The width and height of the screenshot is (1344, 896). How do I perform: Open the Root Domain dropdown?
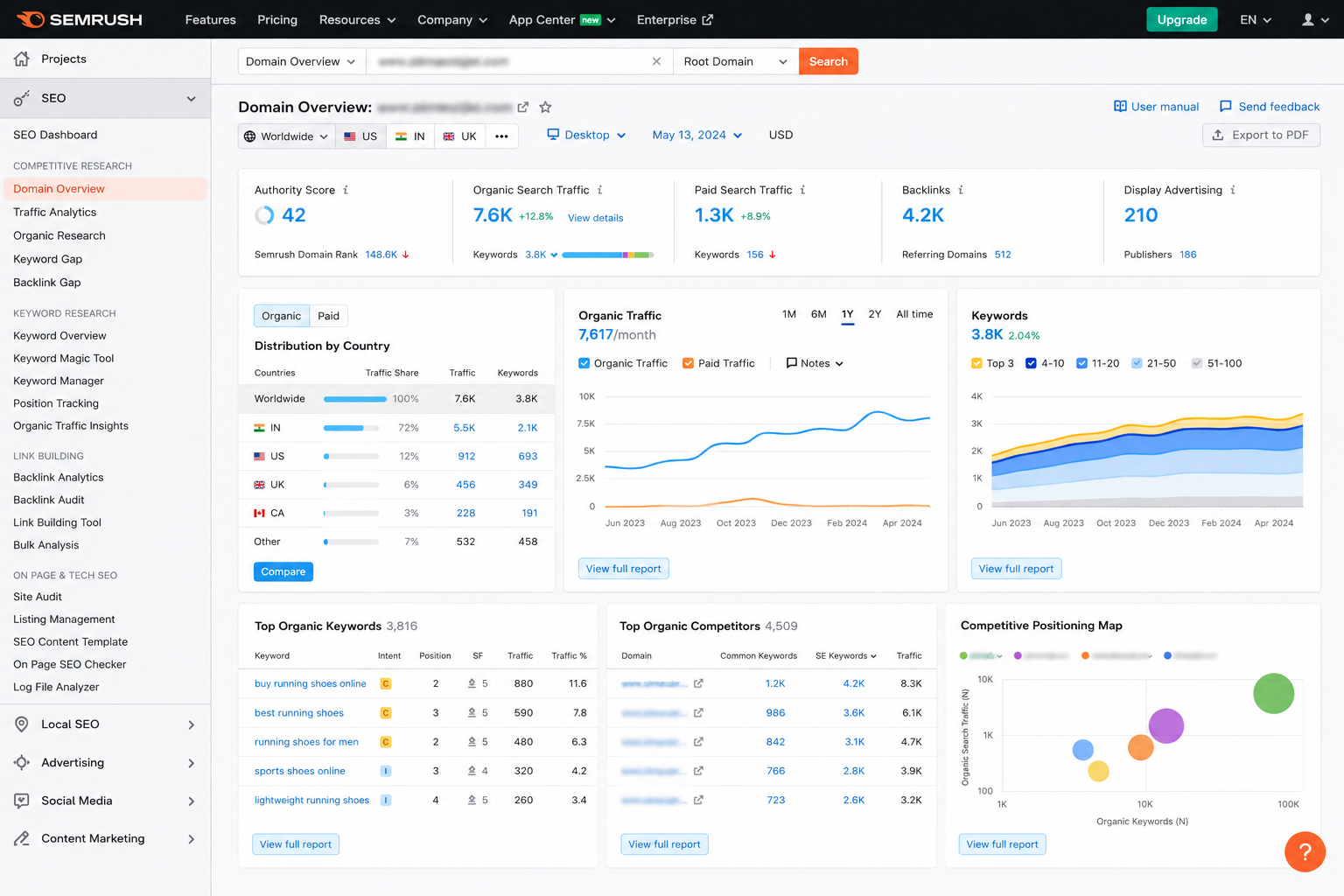tap(736, 61)
